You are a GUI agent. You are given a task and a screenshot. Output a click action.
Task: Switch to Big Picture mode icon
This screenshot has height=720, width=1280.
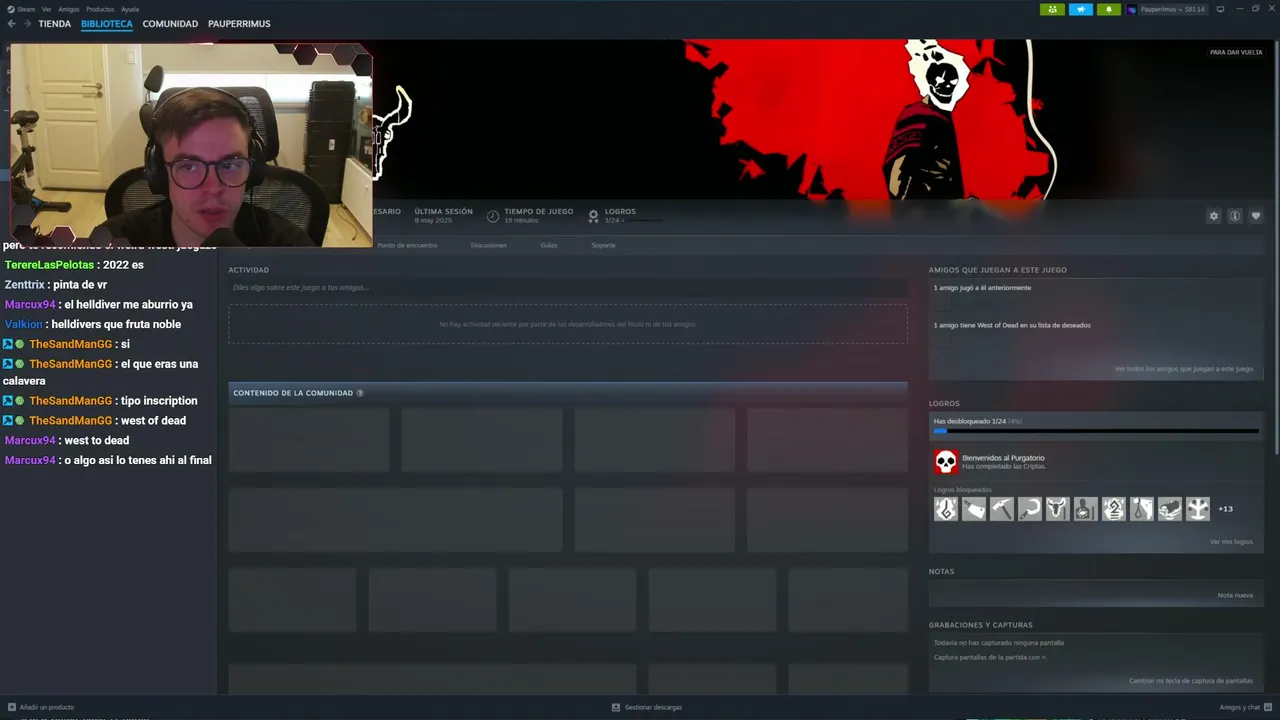coord(1220,9)
